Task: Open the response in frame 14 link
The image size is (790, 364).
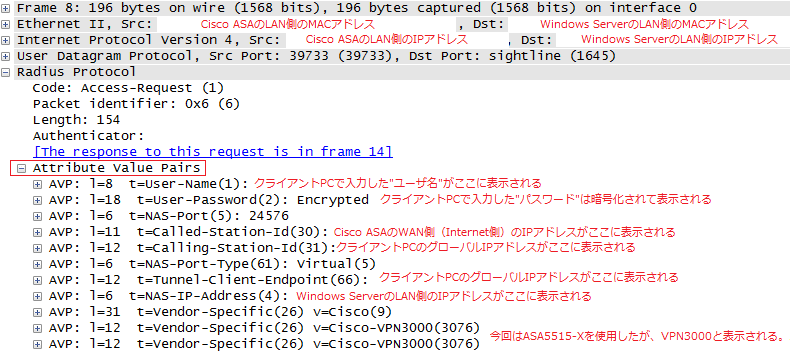Action: pyautogui.click(x=213, y=152)
